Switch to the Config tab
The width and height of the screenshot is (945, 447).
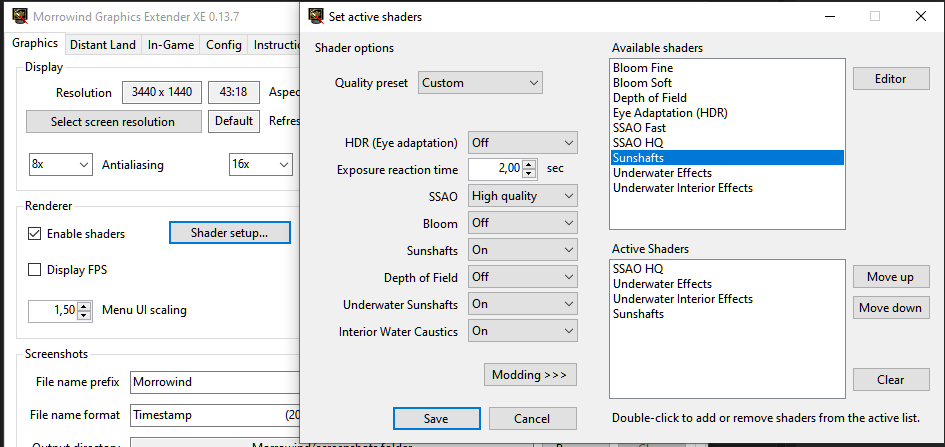[x=224, y=45]
